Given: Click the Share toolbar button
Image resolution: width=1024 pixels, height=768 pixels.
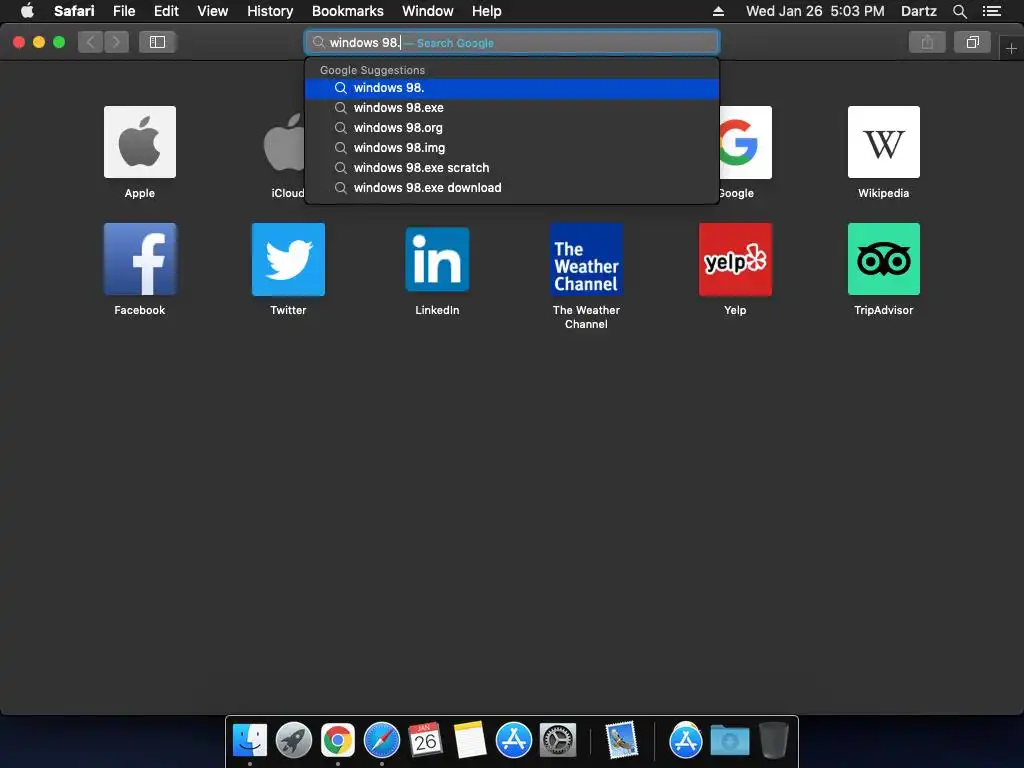Looking at the screenshot, I should click(927, 42).
